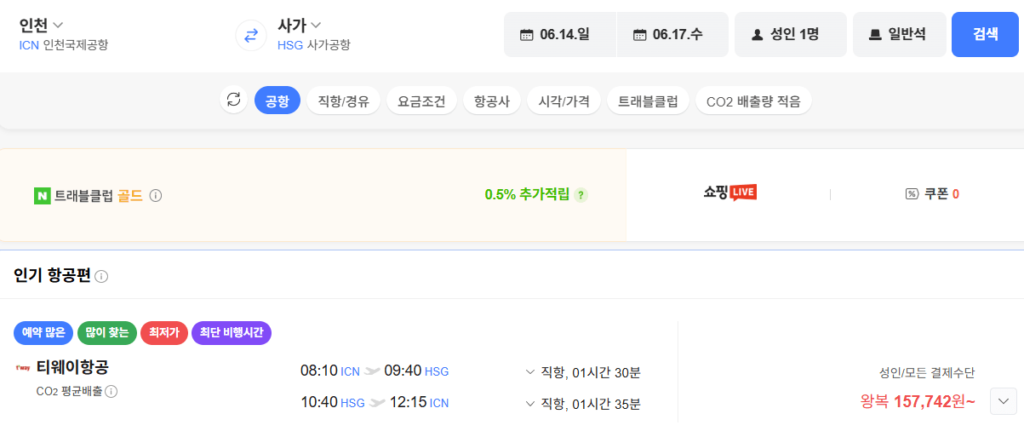Open the 쇼핑 LIVE logo
Screen dimensions: 1024x437
click(729, 192)
